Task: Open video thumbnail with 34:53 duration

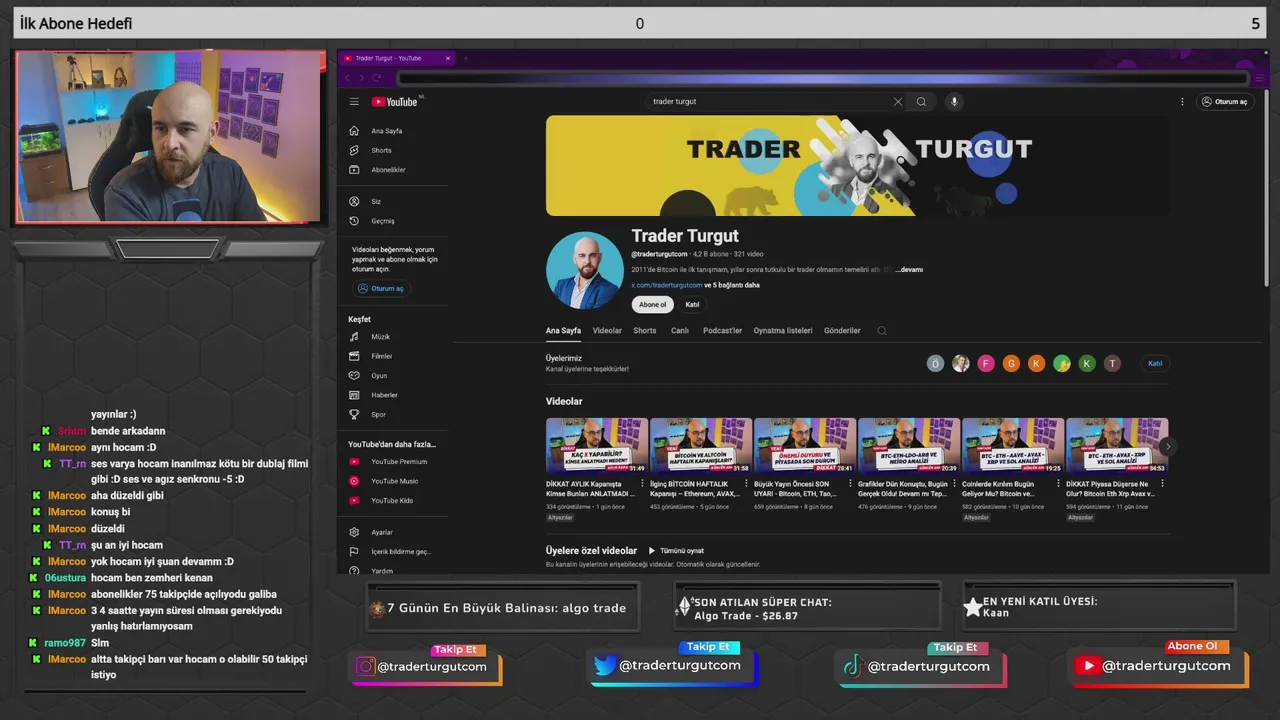Action: (1117, 445)
